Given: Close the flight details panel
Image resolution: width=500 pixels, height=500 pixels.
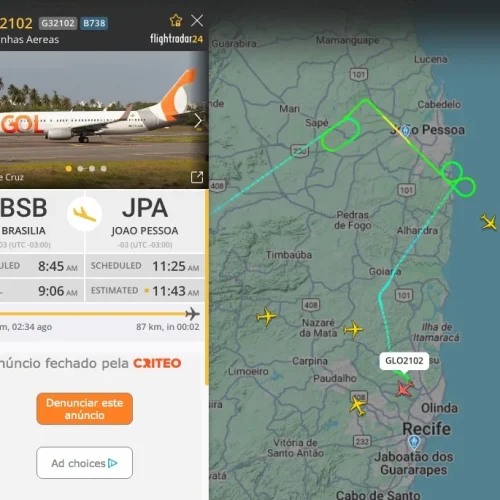Looking at the screenshot, I should (x=197, y=21).
